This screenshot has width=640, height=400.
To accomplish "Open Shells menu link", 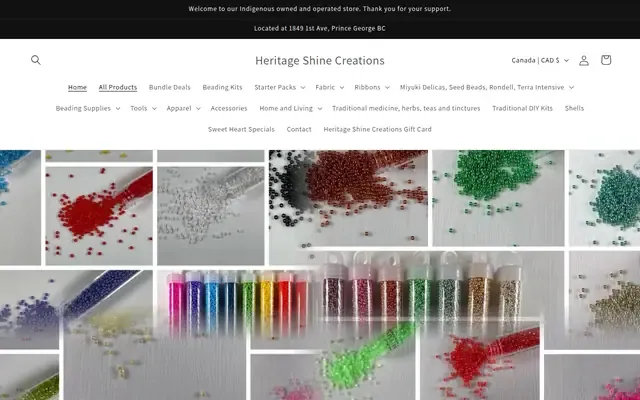I will [x=574, y=108].
